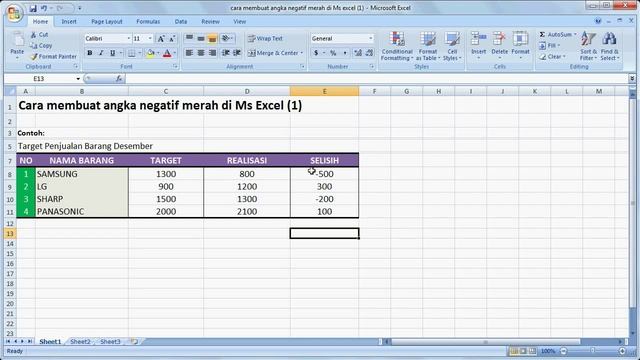Open the Orientation options

click(227, 39)
